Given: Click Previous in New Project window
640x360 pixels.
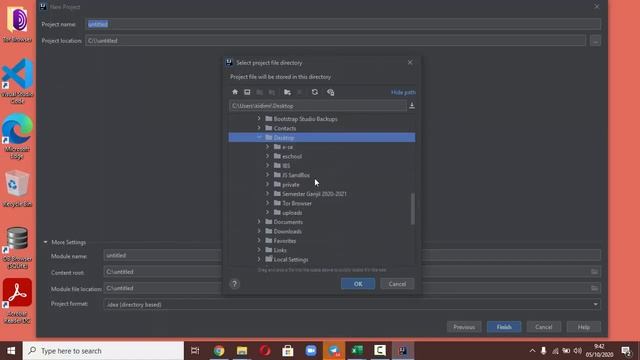Looking at the screenshot, I should pos(464,327).
